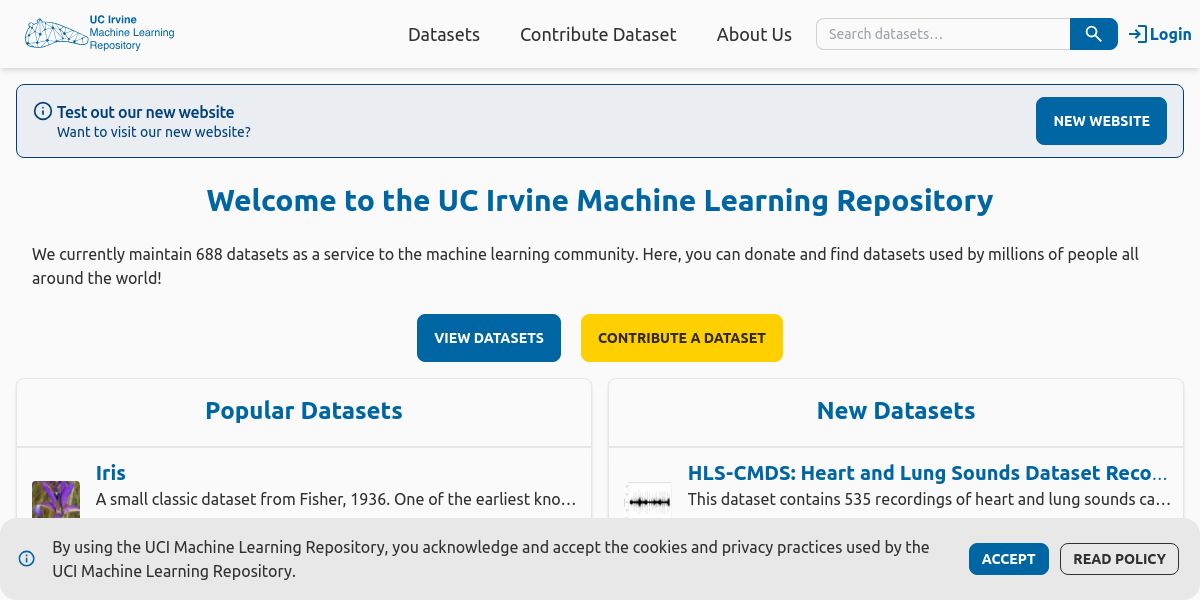
Task: Click the New Datasets heading
Action: pyautogui.click(x=896, y=411)
